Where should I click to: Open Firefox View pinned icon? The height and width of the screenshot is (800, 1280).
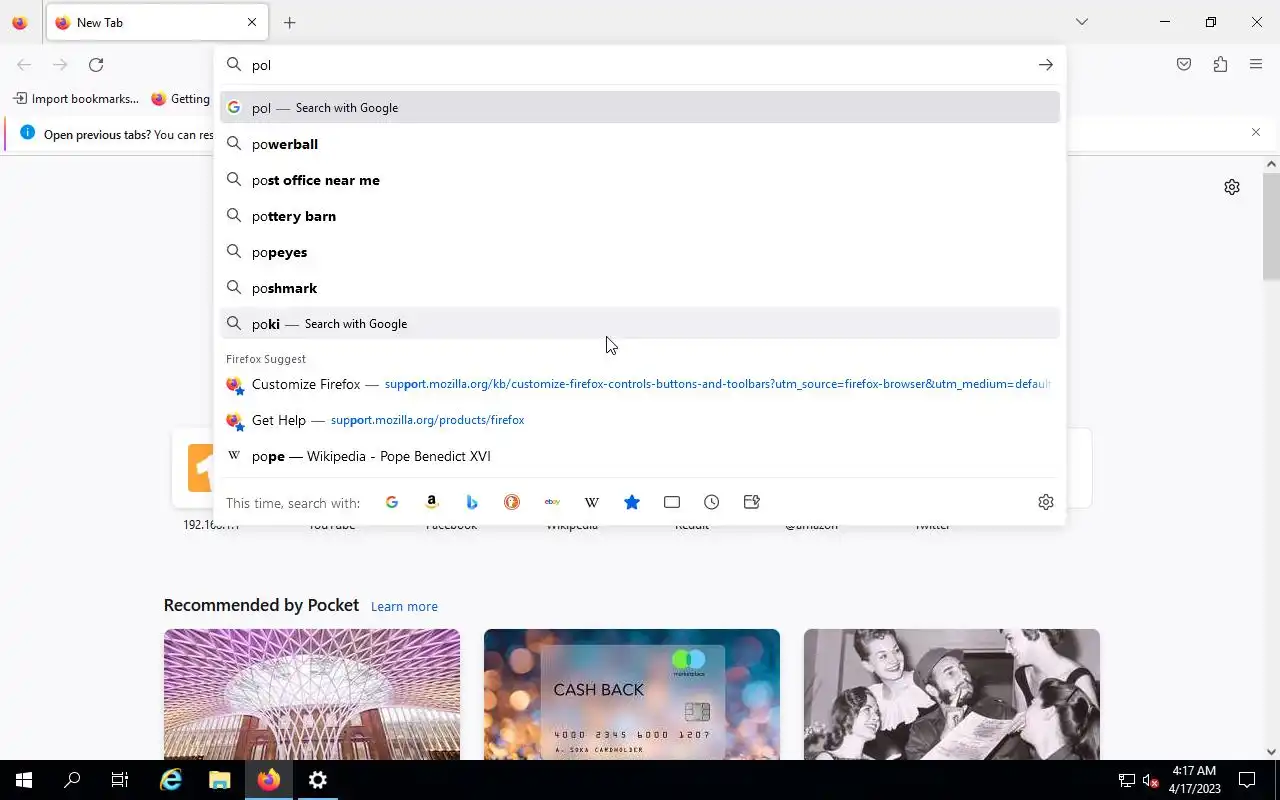click(20, 22)
